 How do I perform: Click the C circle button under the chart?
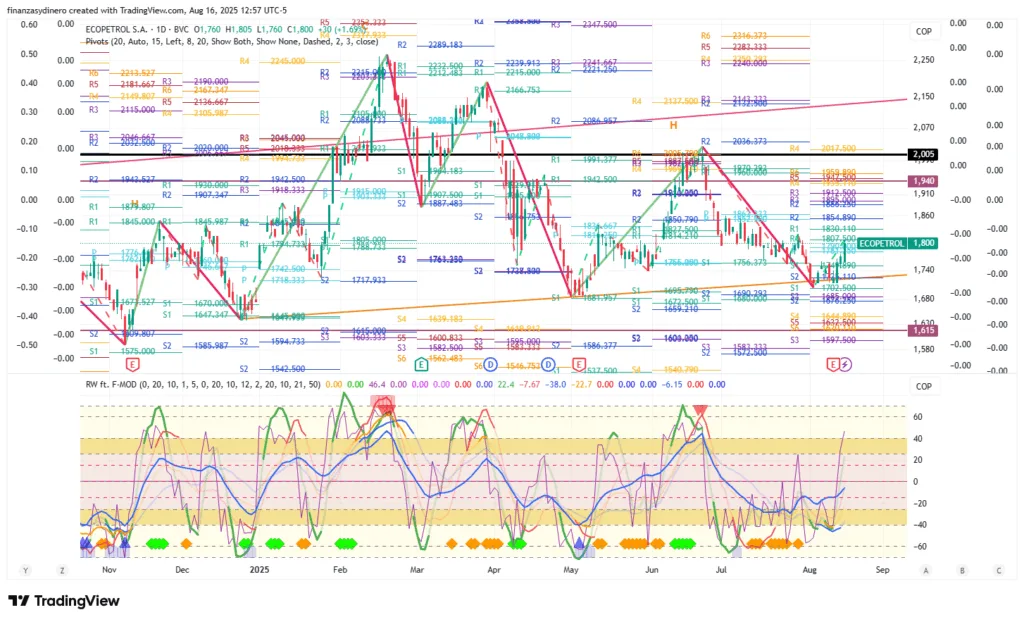click(x=999, y=570)
